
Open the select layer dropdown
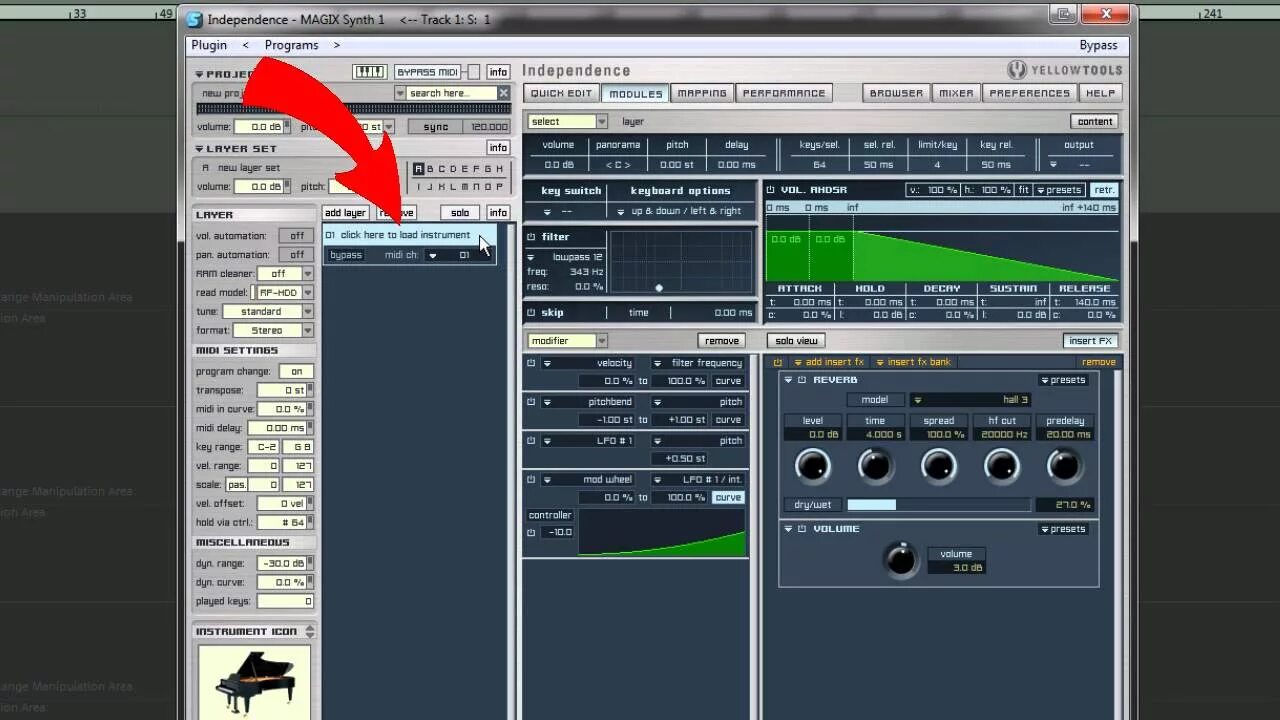pyautogui.click(x=567, y=121)
